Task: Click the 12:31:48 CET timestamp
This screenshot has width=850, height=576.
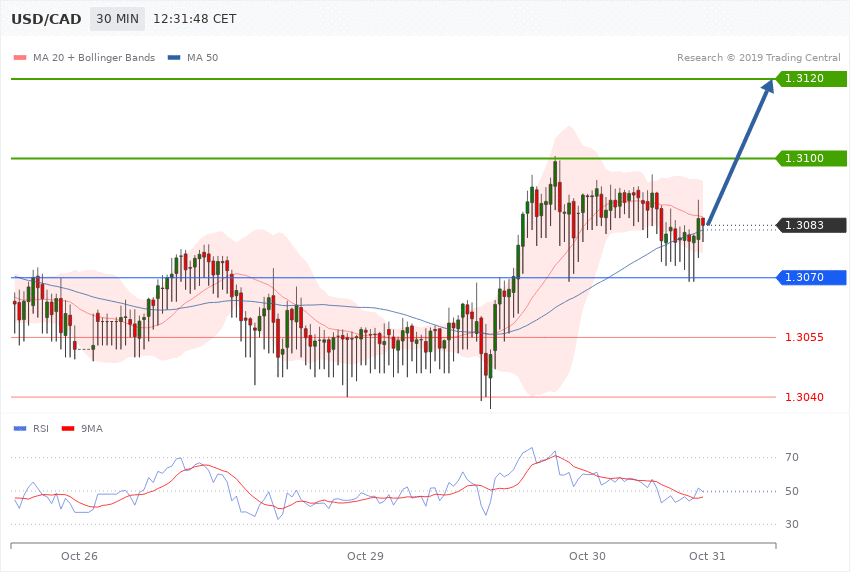Action: pos(195,19)
